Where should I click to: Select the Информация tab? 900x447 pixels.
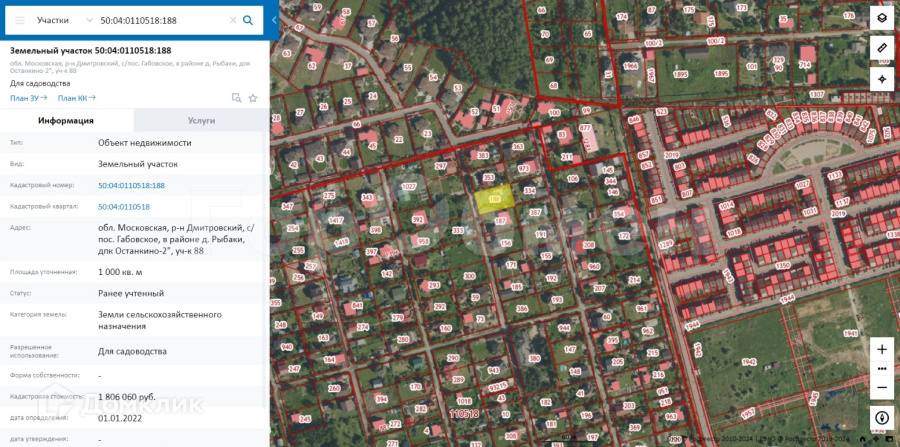pyautogui.click(x=66, y=121)
